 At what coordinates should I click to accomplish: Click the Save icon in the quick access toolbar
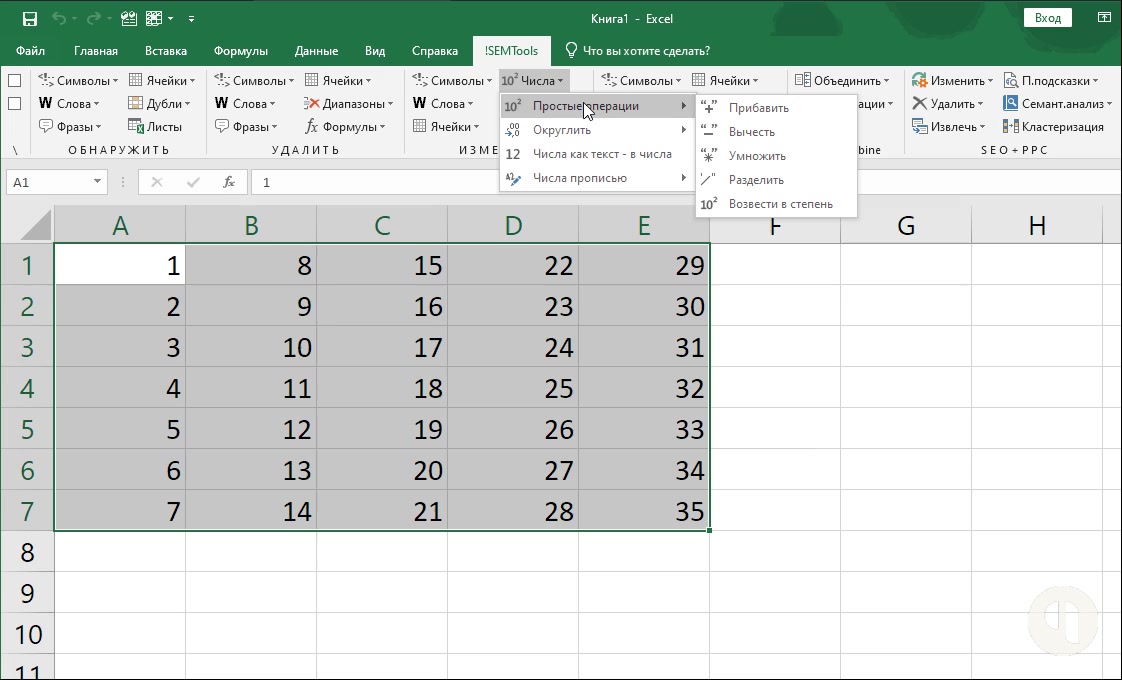tap(29, 18)
